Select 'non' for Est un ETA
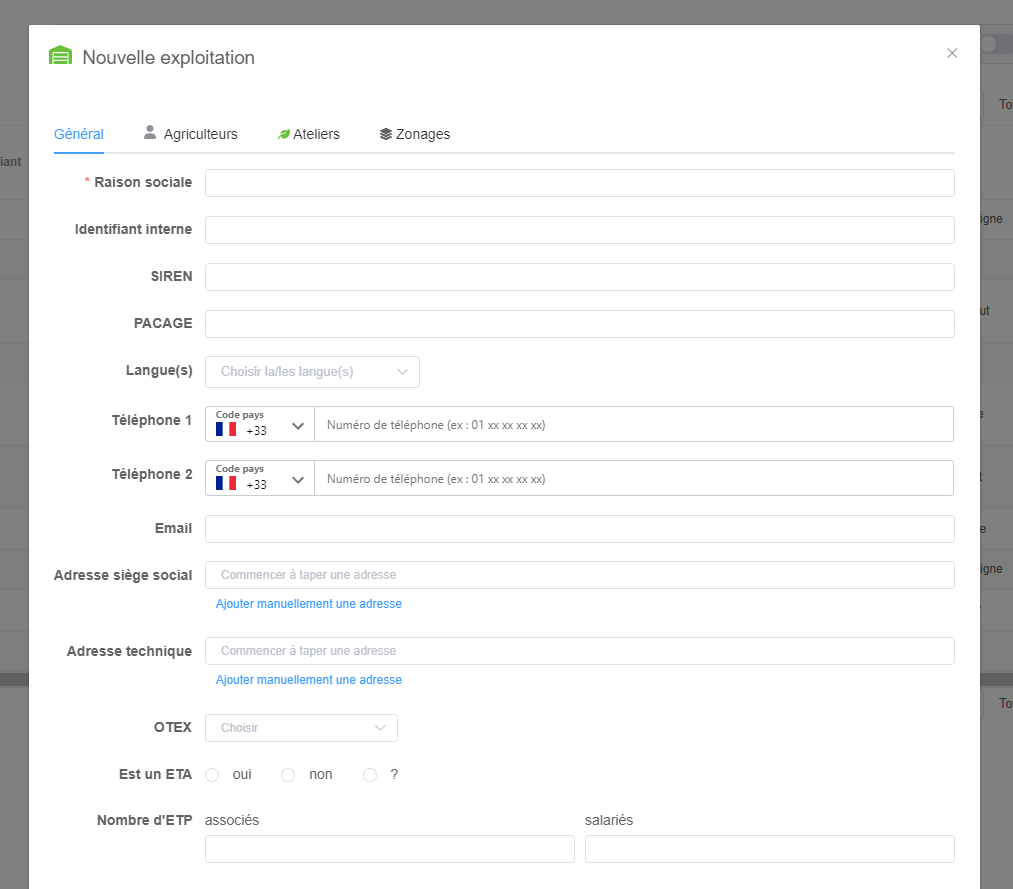Screen dimensions: 1013x889 [x=288, y=775]
